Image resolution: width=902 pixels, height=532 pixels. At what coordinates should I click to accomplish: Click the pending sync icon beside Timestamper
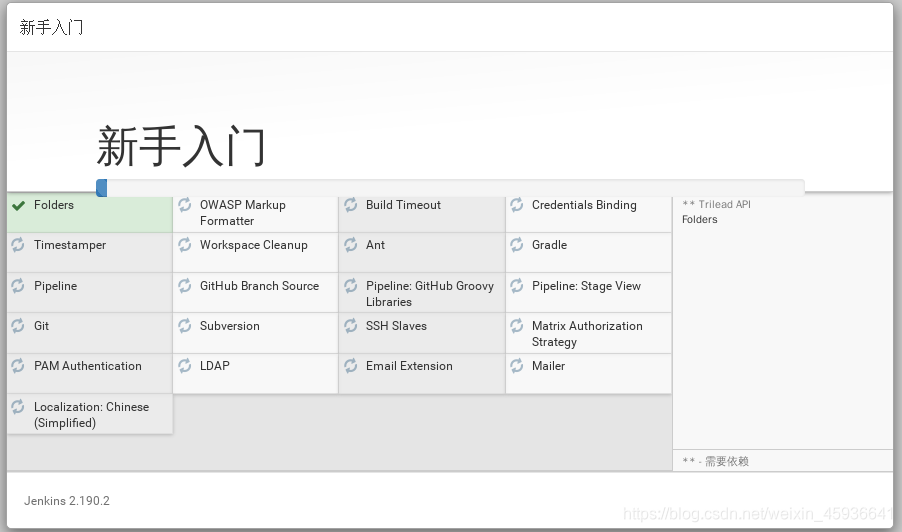click(18, 245)
